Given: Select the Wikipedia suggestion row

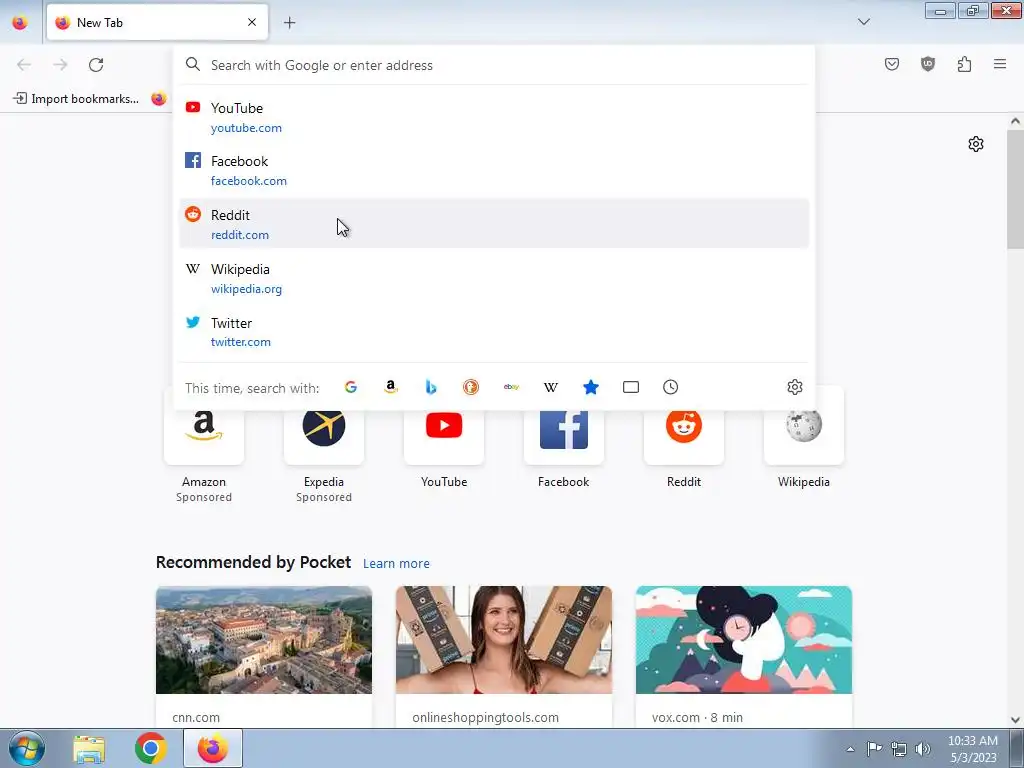Looking at the screenshot, I should click(x=494, y=278).
